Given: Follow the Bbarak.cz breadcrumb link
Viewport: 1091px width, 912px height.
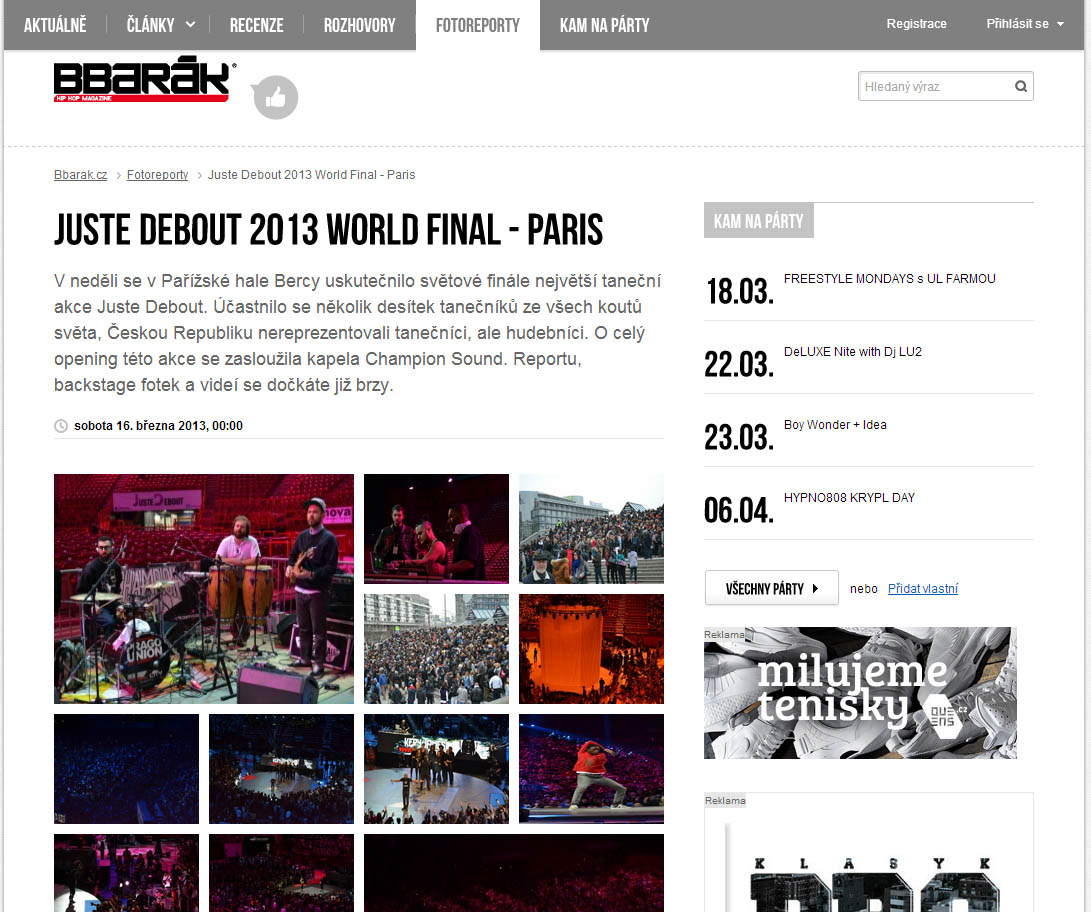Looking at the screenshot, I should [x=81, y=175].
